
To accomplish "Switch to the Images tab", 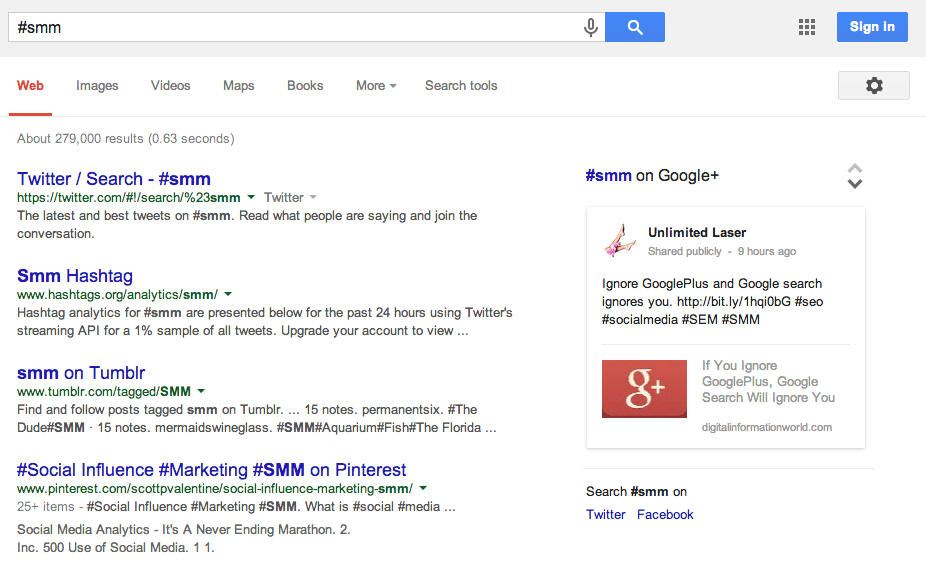I will coord(97,86).
